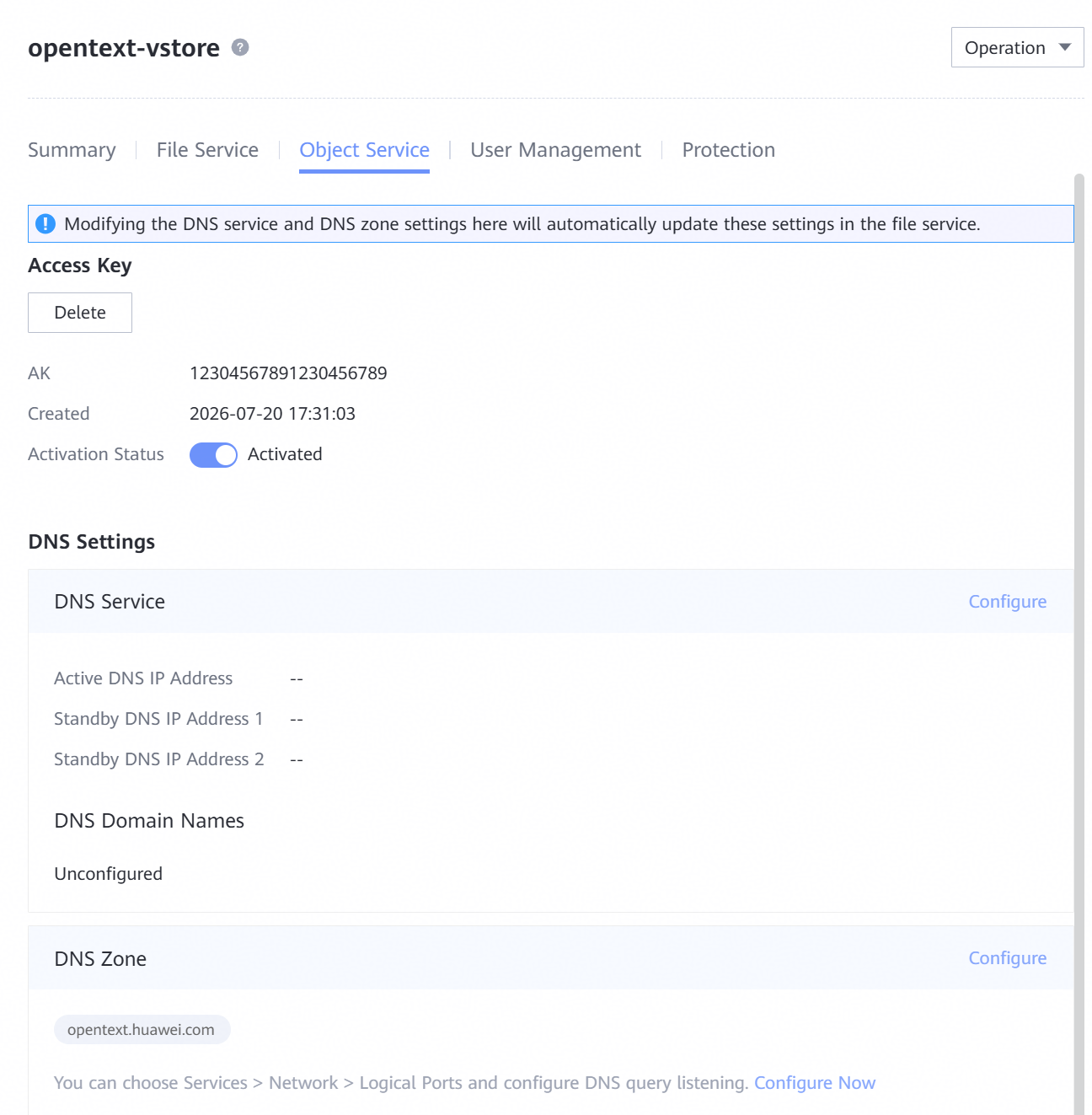Click the vertical page scrollbar

tap(1079, 644)
